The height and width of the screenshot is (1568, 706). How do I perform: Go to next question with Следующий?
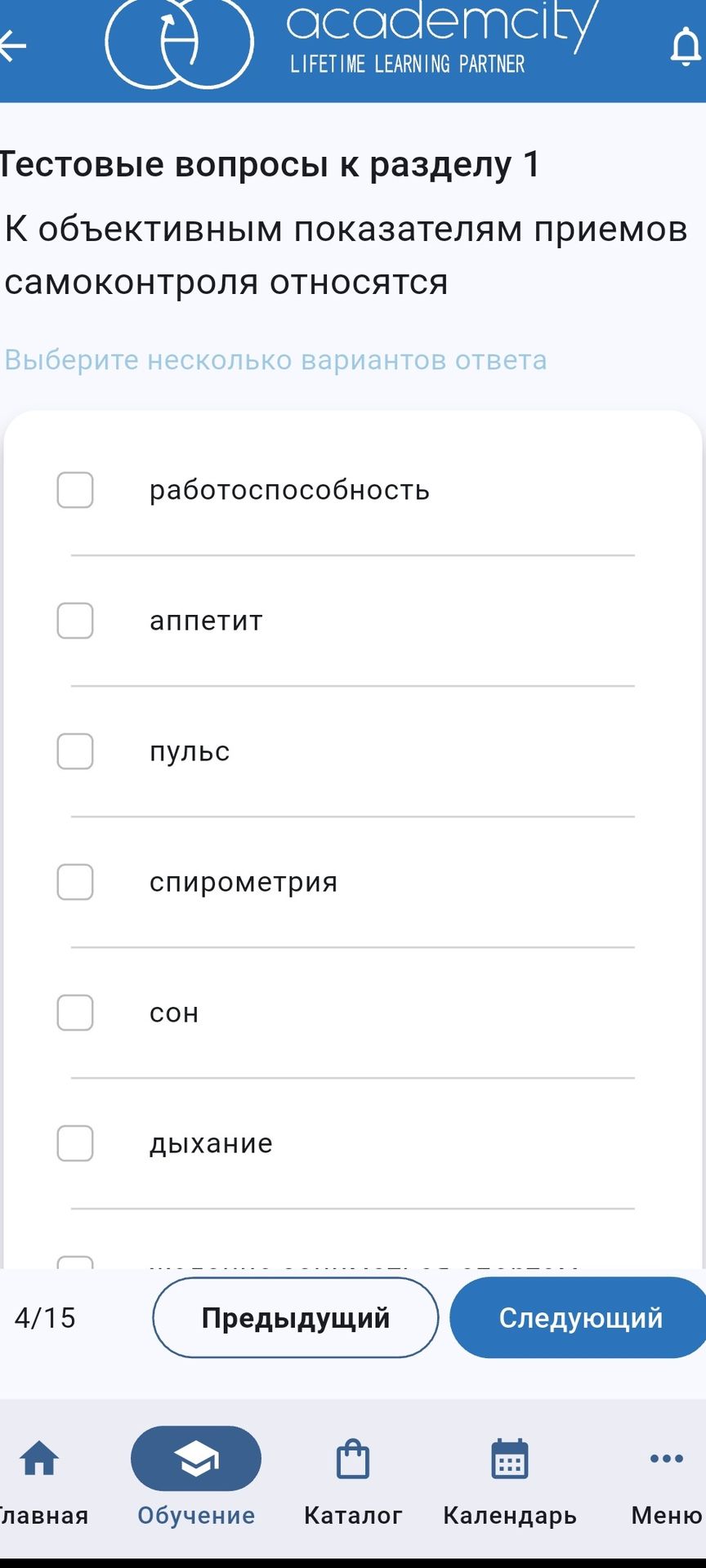coord(579,1317)
